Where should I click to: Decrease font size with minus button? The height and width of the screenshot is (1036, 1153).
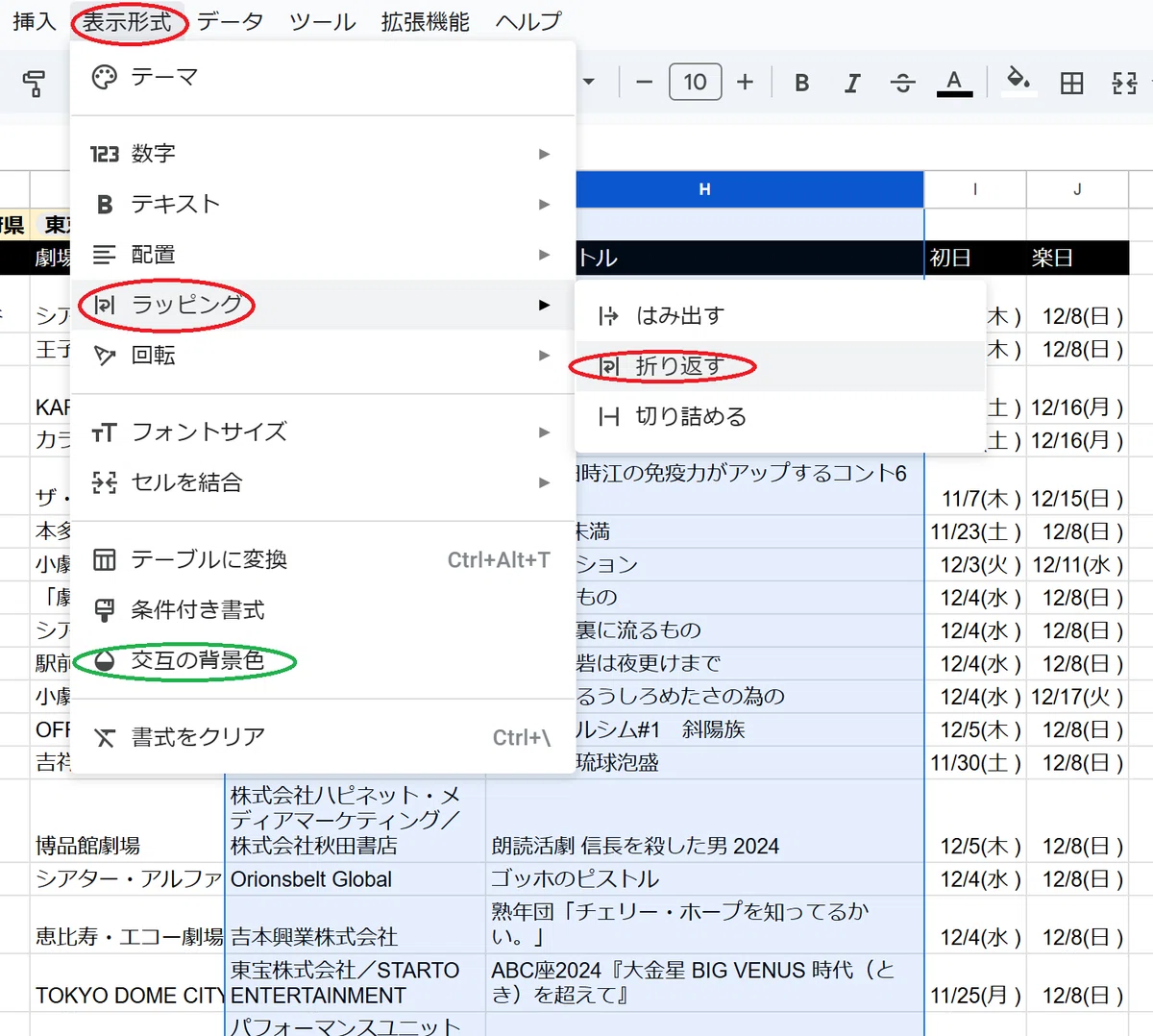645,83
